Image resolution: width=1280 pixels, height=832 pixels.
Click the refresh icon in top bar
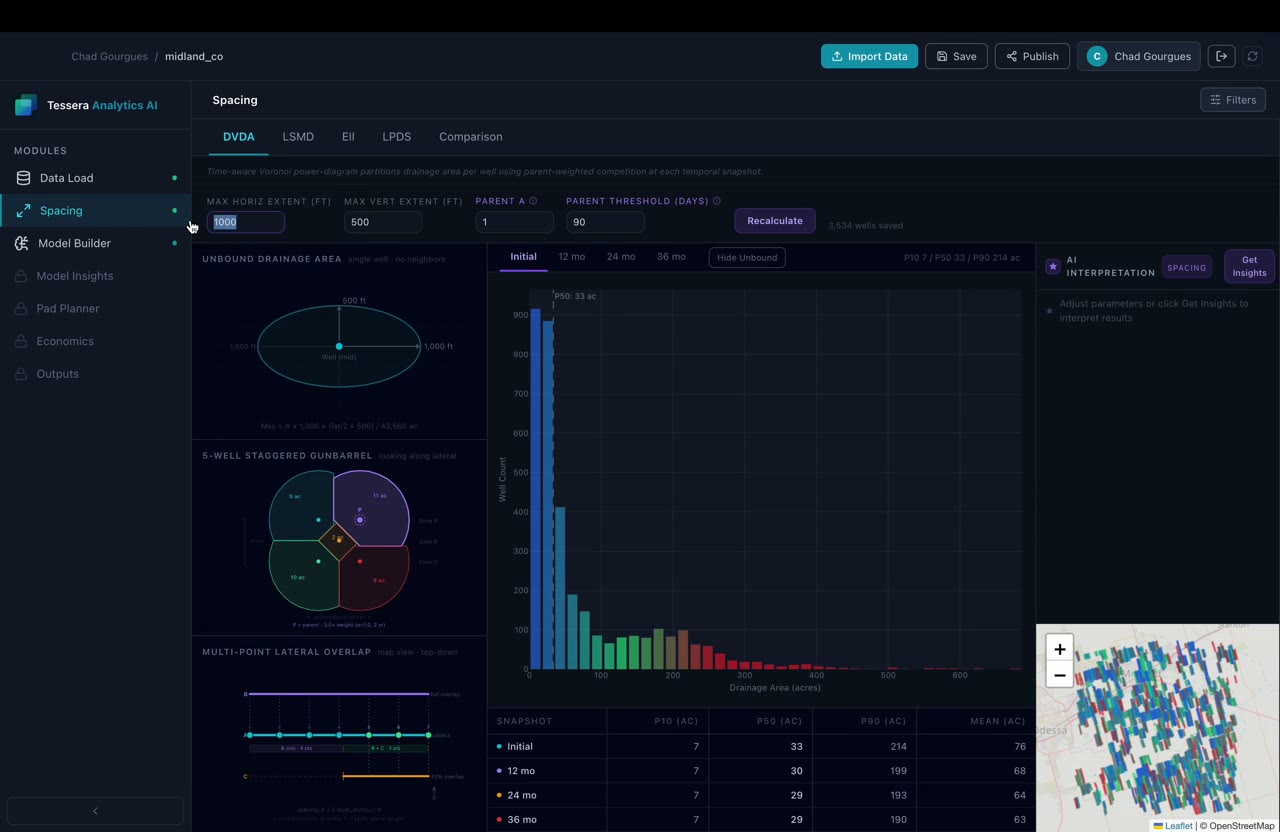click(1252, 56)
